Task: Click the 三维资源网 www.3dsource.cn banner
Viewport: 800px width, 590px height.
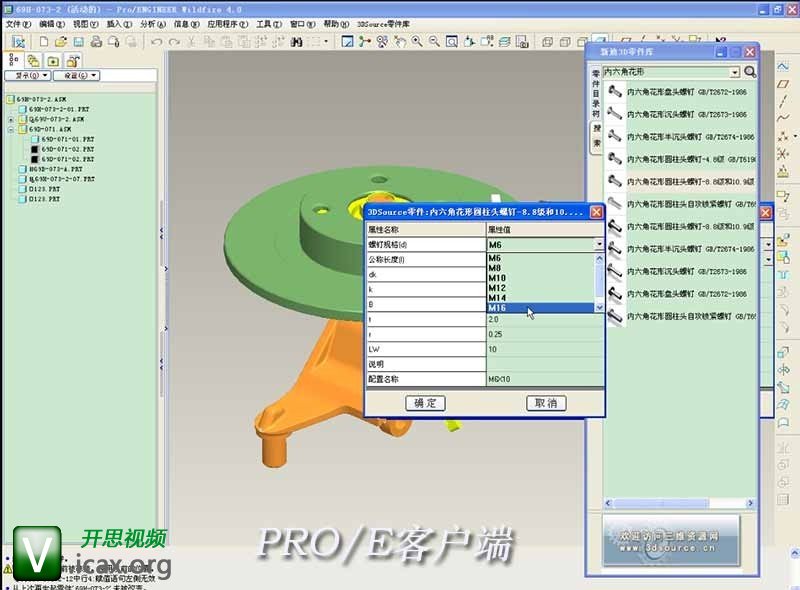Action: [x=670, y=542]
